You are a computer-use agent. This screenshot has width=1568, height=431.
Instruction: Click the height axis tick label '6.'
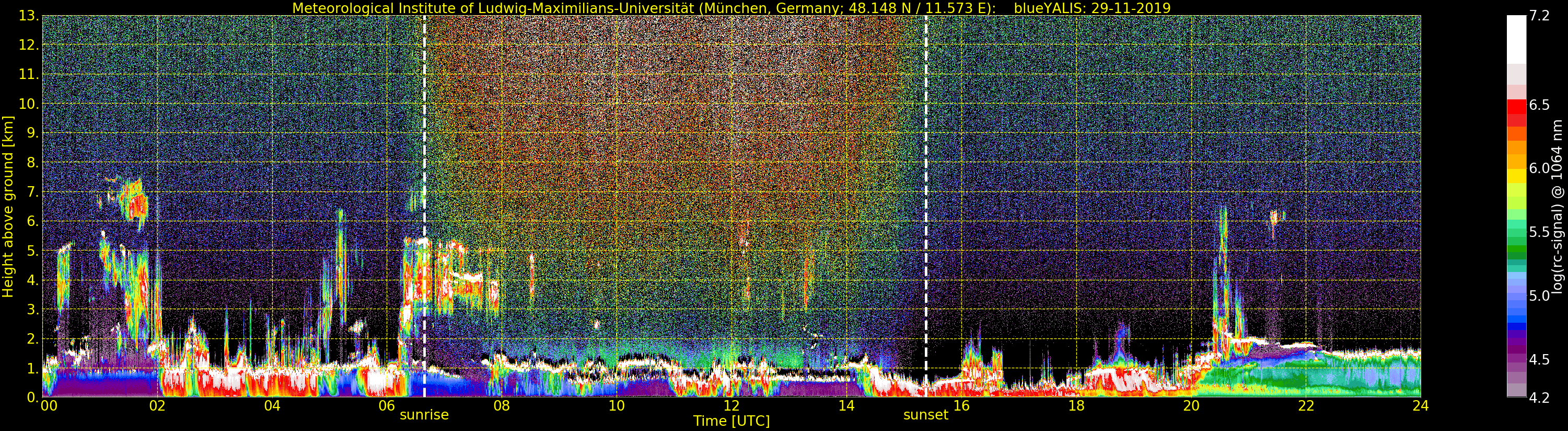[32, 221]
